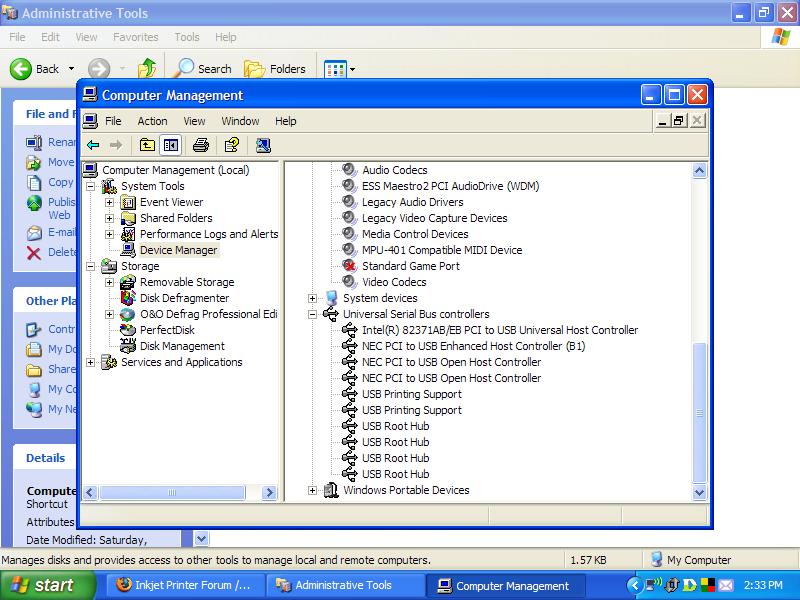
Task: Click the Windows Portable Devices icon
Action: click(331, 490)
